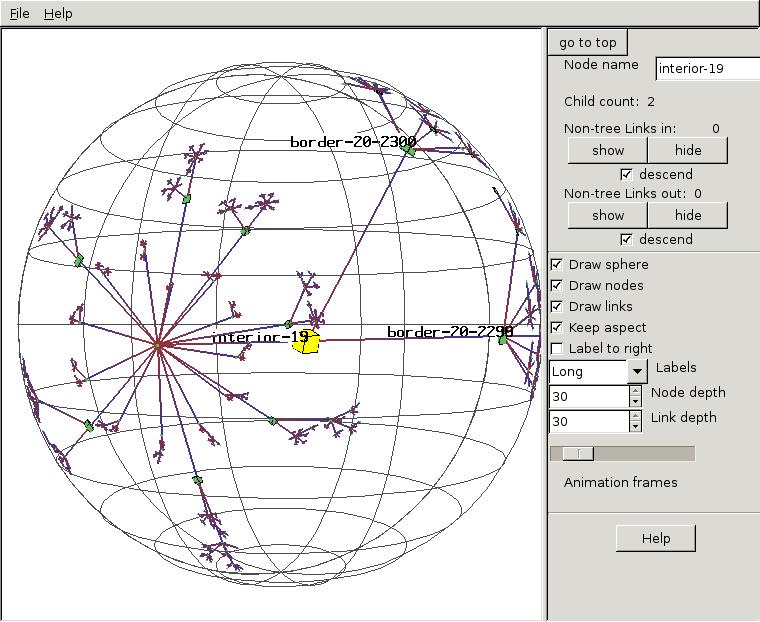Click the border-20-2290 label
Image resolution: width=760 pixels, height=622 pixels.
[450, 332]
